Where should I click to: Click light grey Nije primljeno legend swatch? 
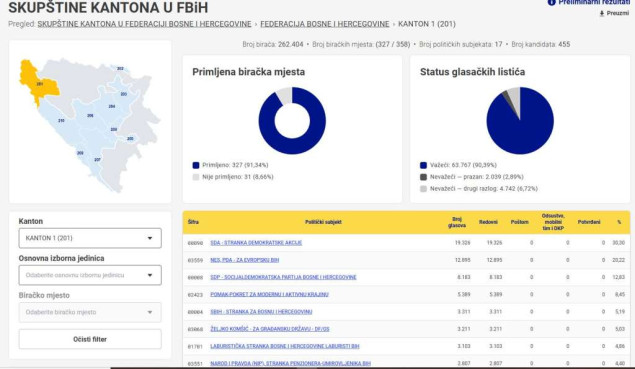[x=196, y=177]
